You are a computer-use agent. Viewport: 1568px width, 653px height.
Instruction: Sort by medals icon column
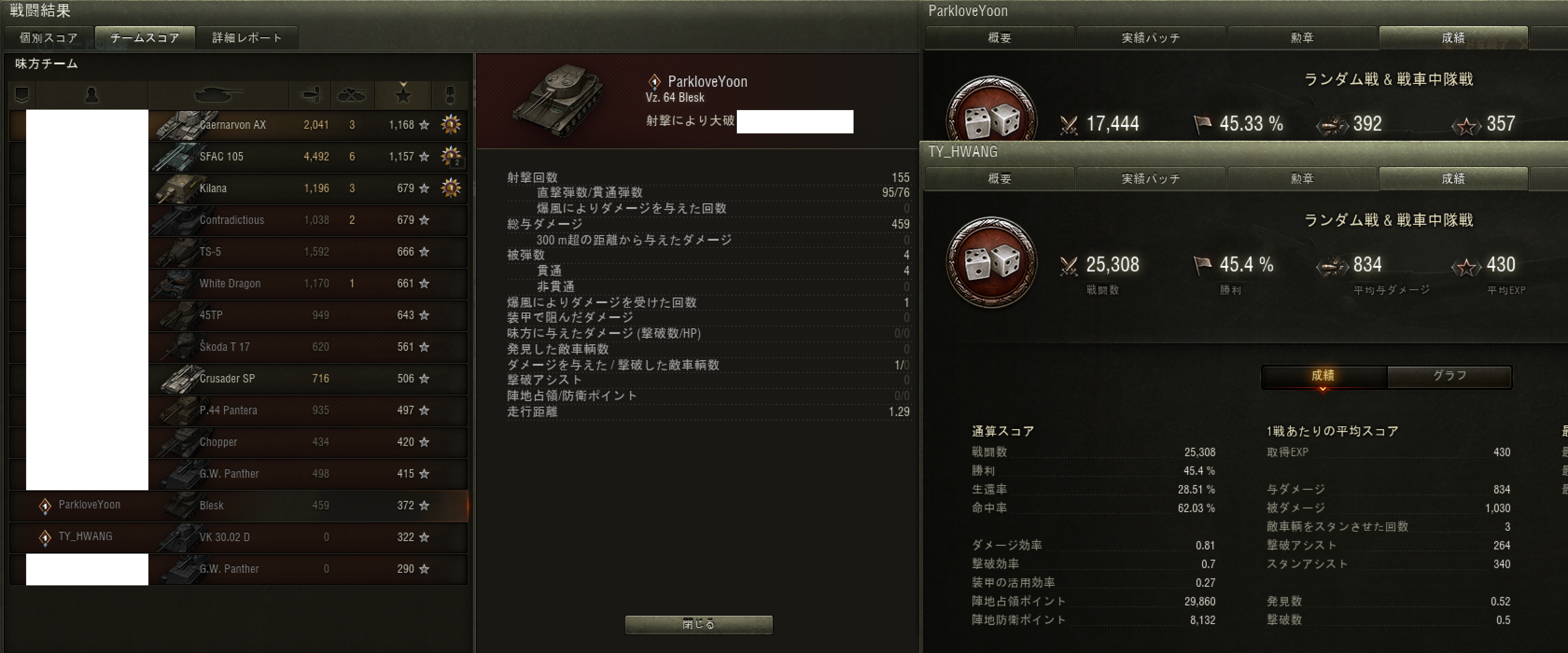[450, 95]
